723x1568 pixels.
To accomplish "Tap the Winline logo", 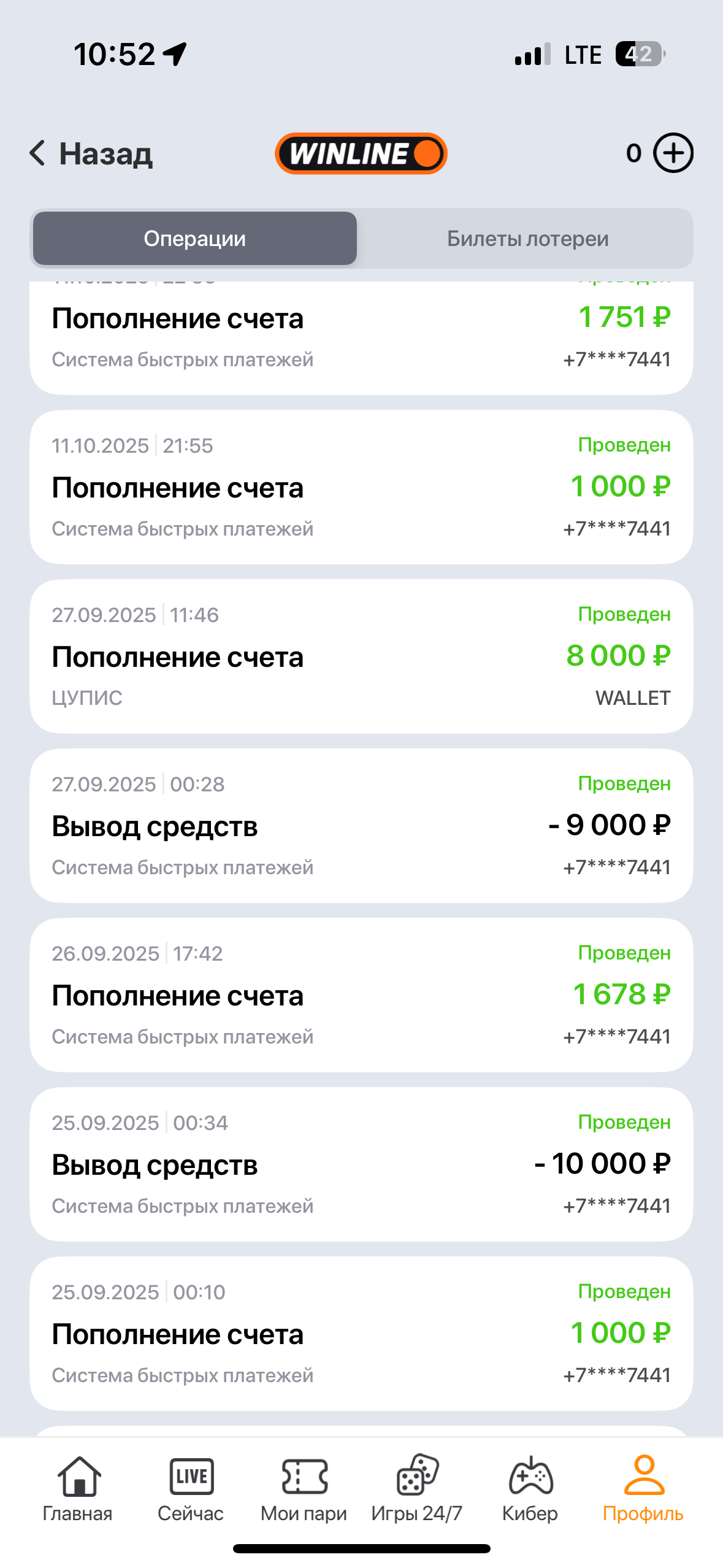I will (361, 153).
